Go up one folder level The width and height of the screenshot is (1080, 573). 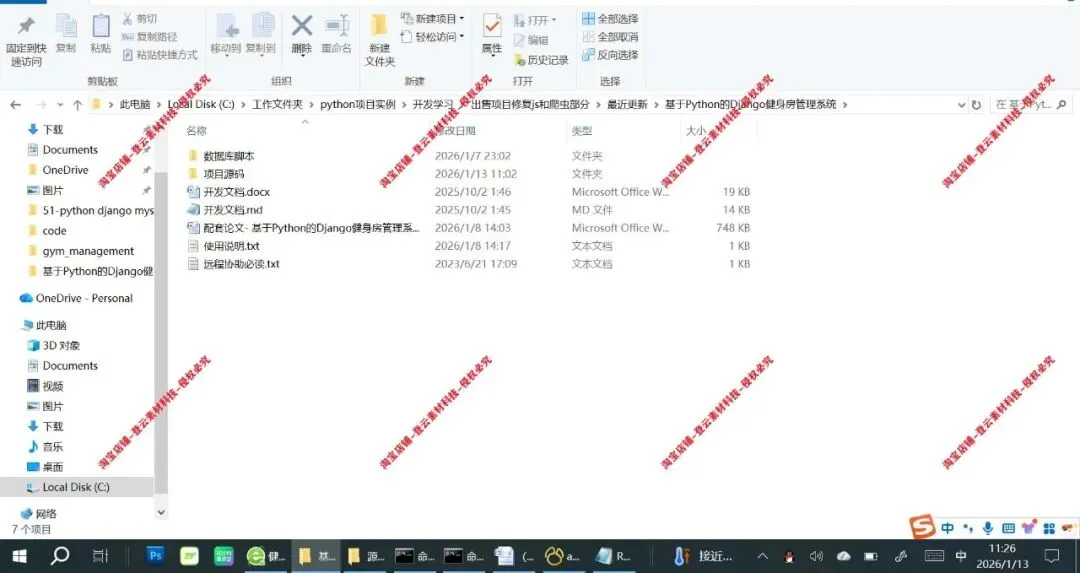(x=77, y=105)
